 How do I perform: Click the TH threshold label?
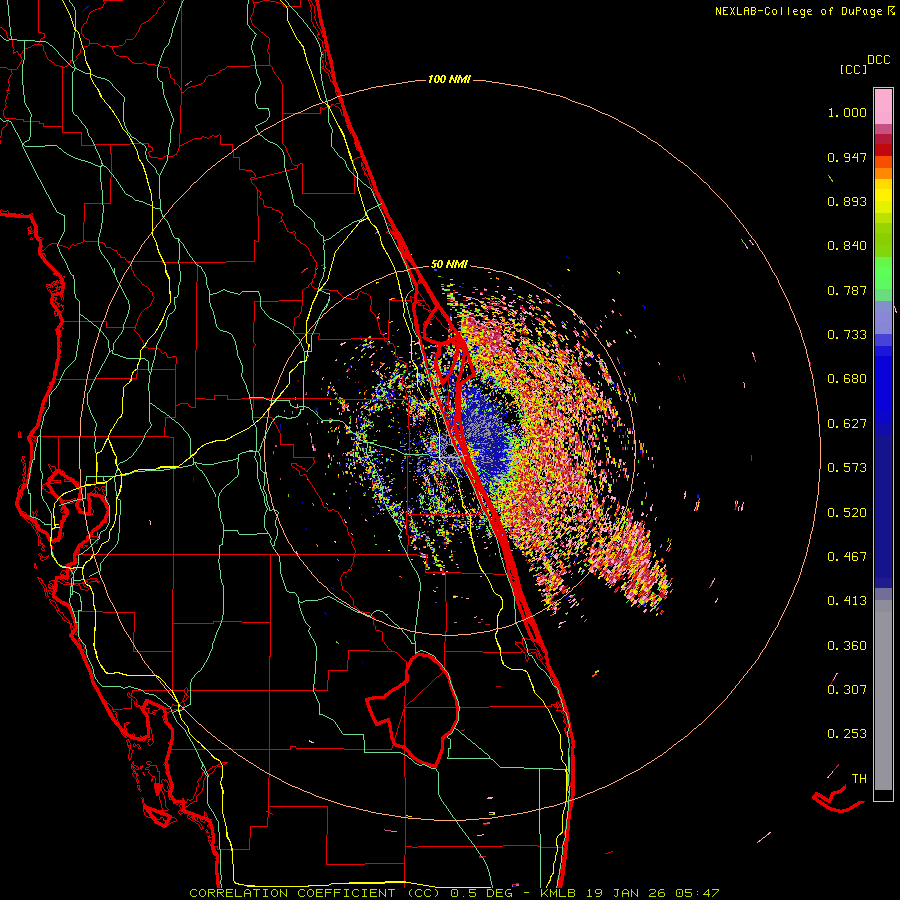[x=859, y=778]
